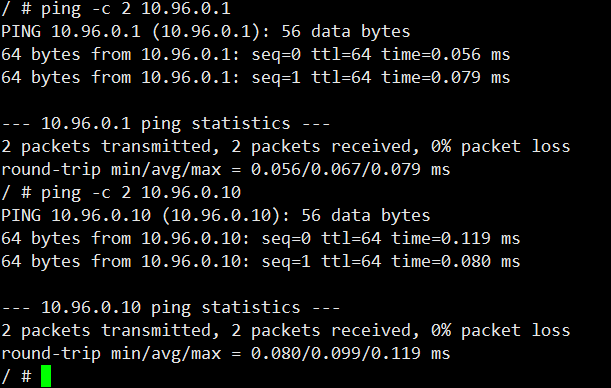Click the 'time=0.056 ms' value
Image resolution: width=611 pixels, height=388 pixels.
(x=445, y=55)
